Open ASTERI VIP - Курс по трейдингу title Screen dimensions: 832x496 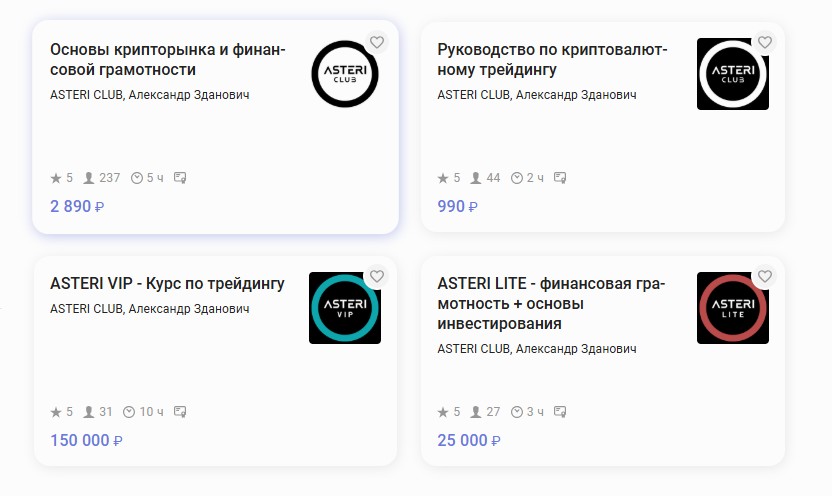pyautogui.click(x=168, y=284)
